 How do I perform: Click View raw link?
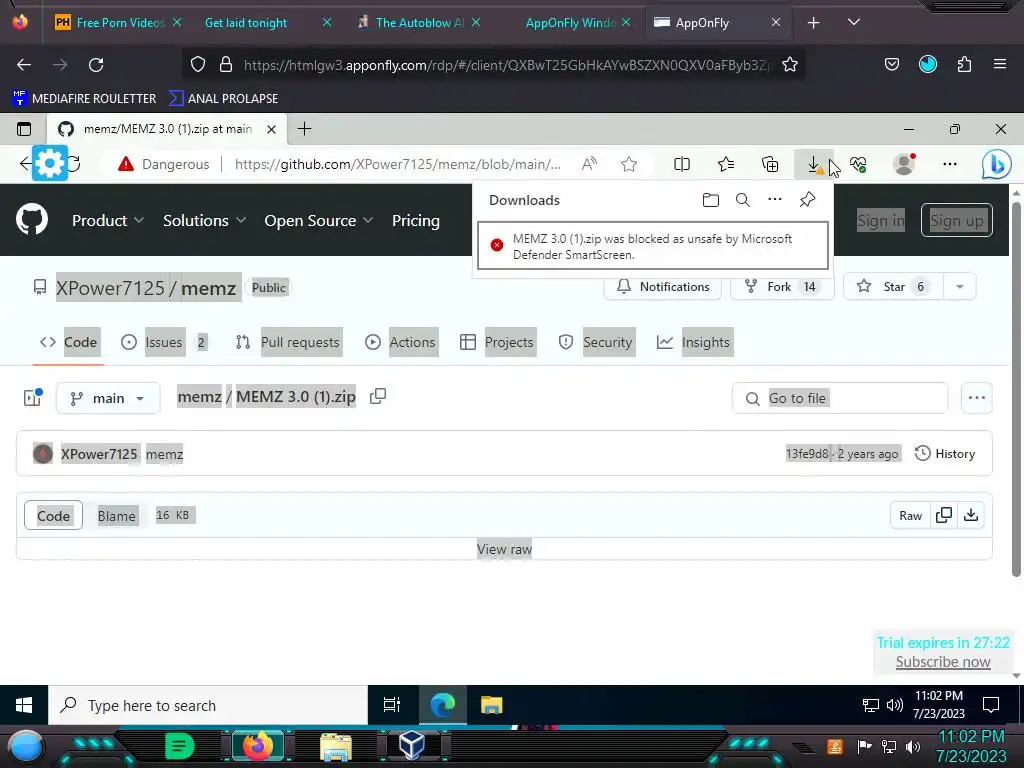pos(504,549)
